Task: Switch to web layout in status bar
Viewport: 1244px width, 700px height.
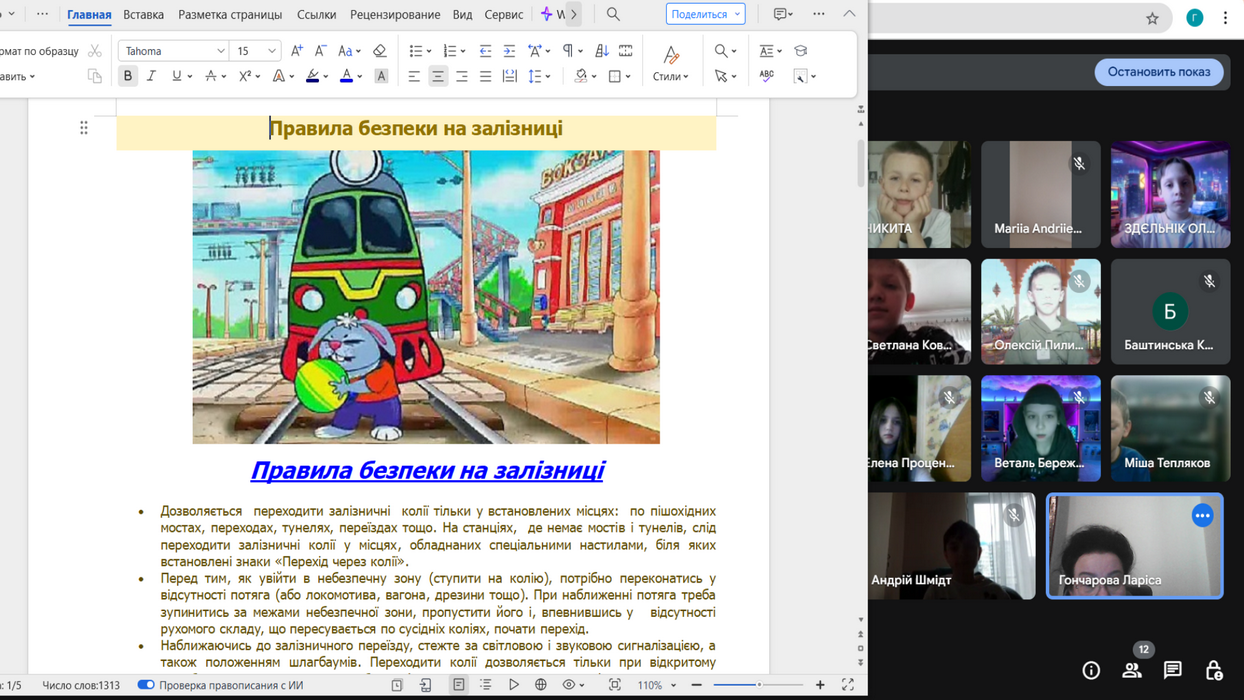Action: (x=541, y=685)
